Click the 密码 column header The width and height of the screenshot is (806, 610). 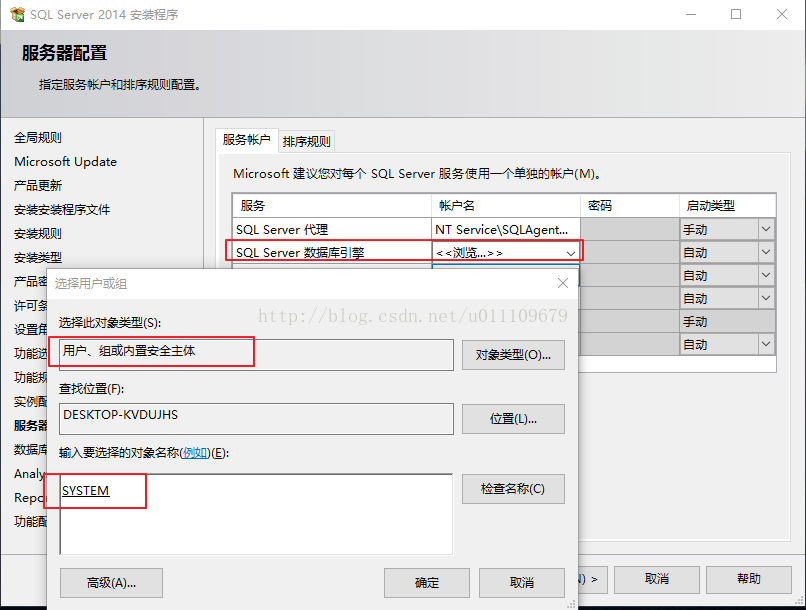pos(630,206)
